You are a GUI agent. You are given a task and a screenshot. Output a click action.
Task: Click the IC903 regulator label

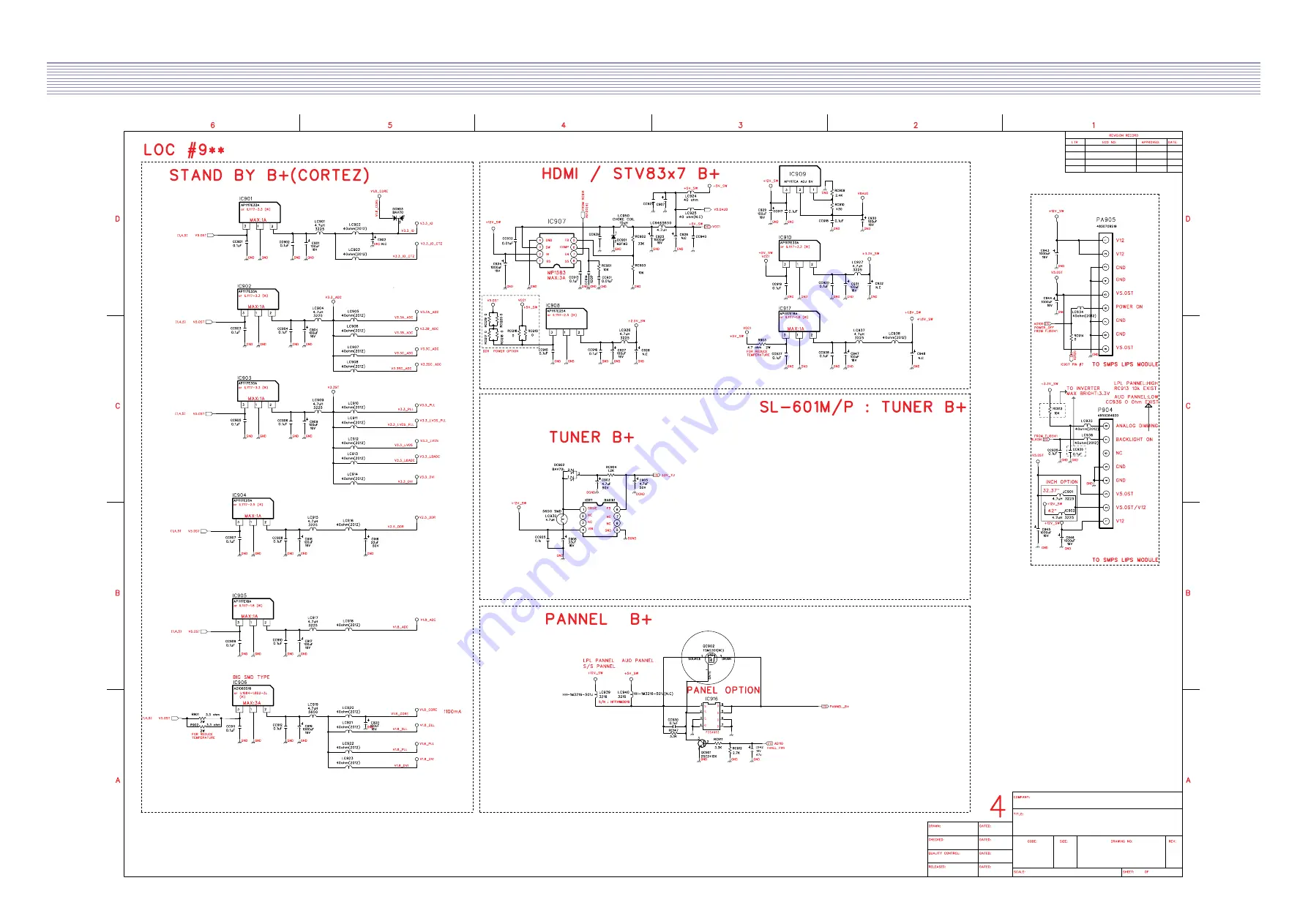(x=244, y=378)
